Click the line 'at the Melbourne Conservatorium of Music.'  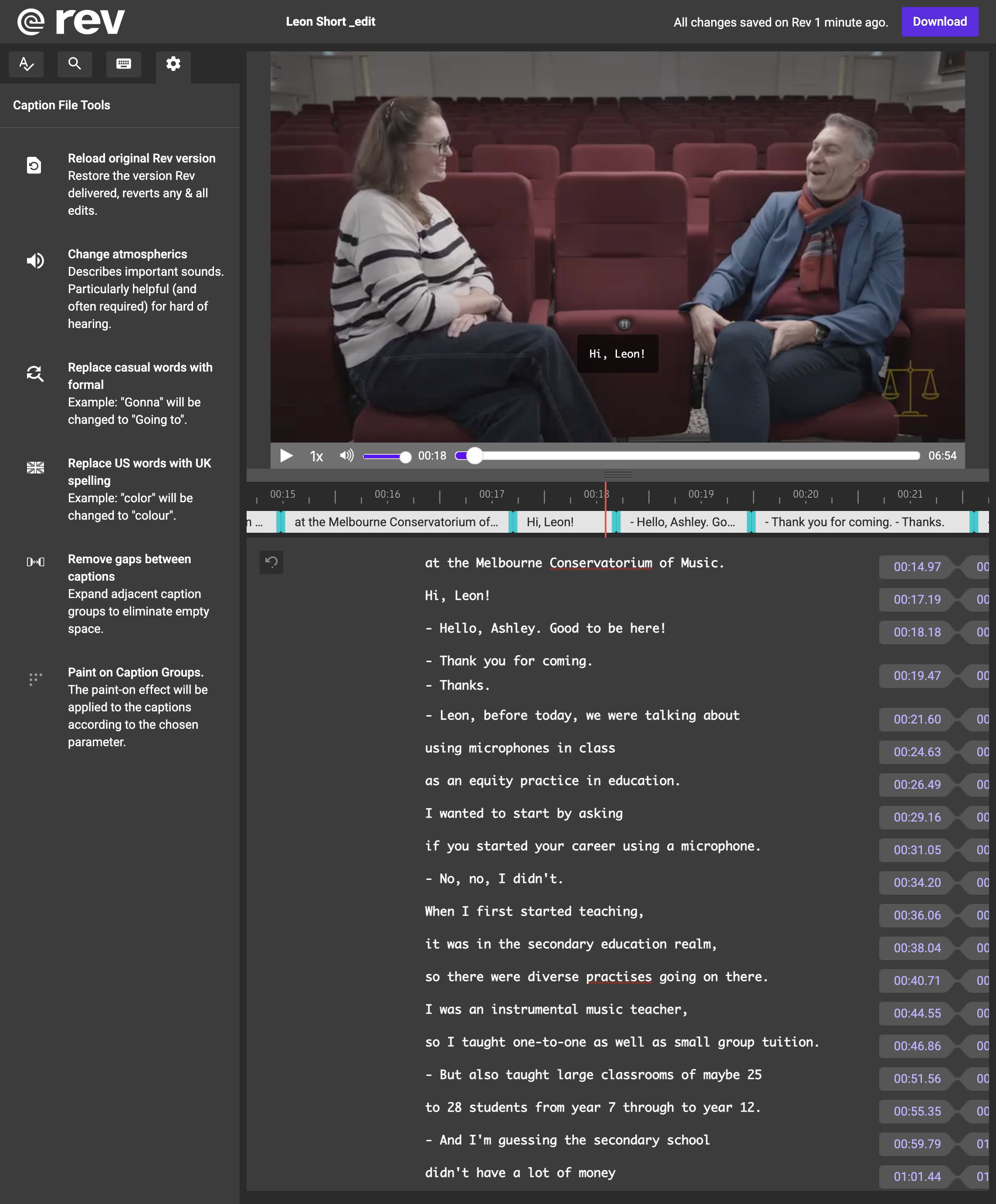(x=575, y=563)
